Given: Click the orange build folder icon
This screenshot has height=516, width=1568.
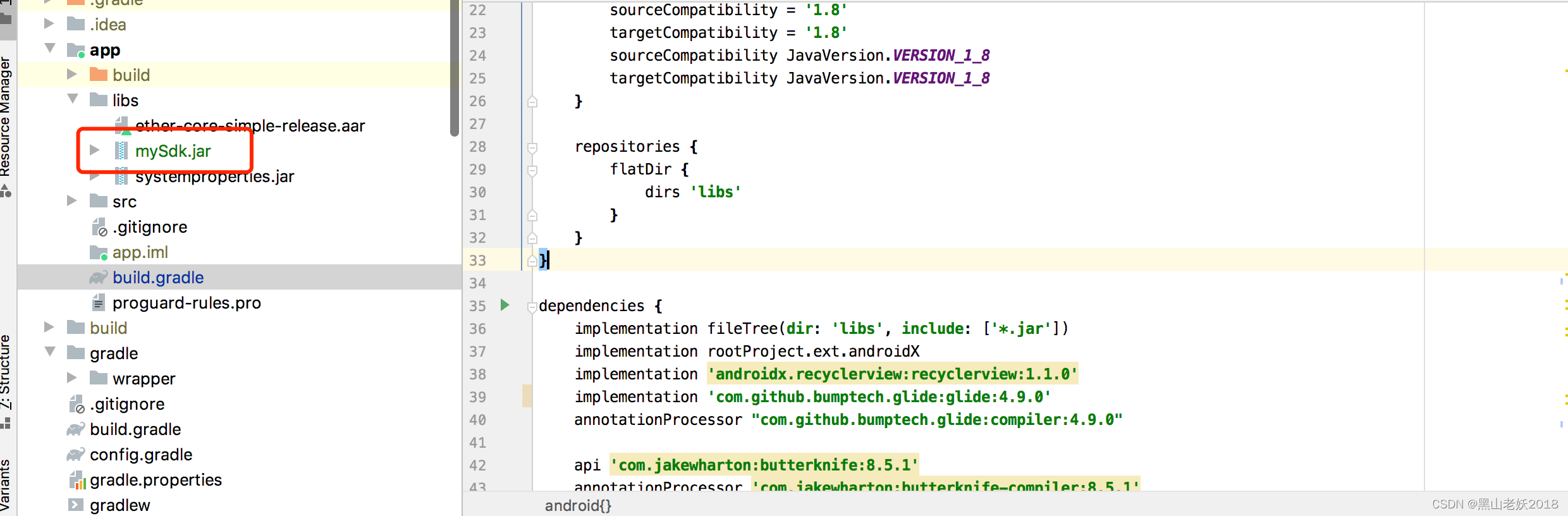Looking at the screenshot, I should pos(99,75).
